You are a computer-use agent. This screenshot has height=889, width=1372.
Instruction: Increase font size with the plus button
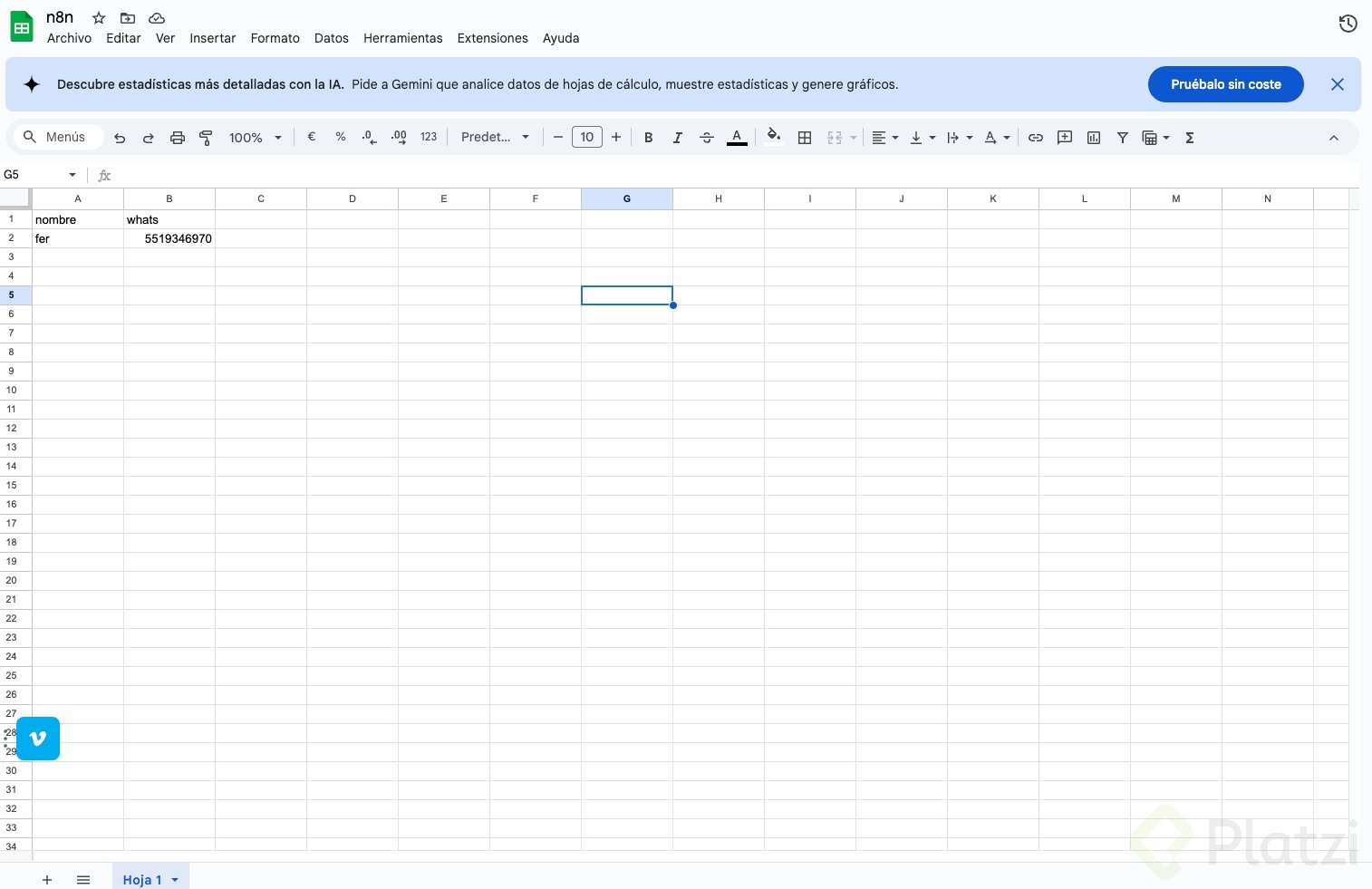[616, 137]
